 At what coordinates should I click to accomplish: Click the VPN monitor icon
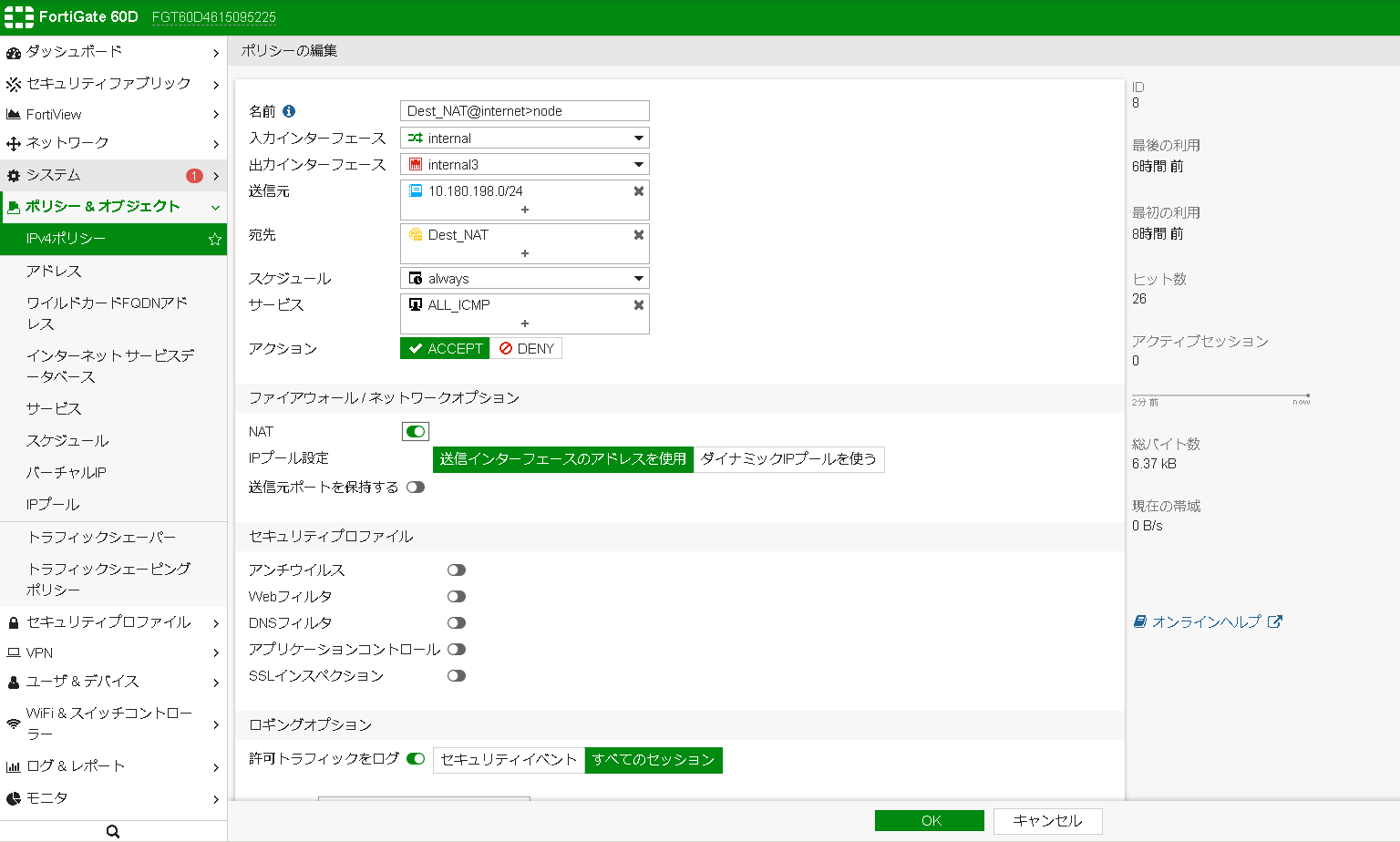pos(13,653)
